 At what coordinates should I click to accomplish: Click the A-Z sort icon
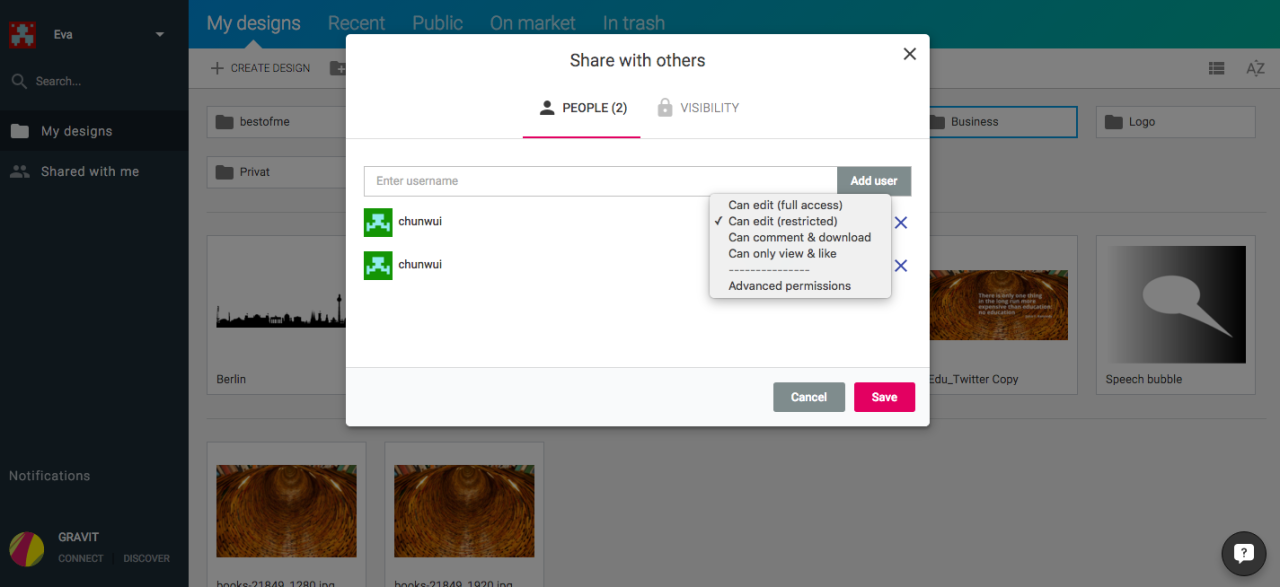(1255, 69)
